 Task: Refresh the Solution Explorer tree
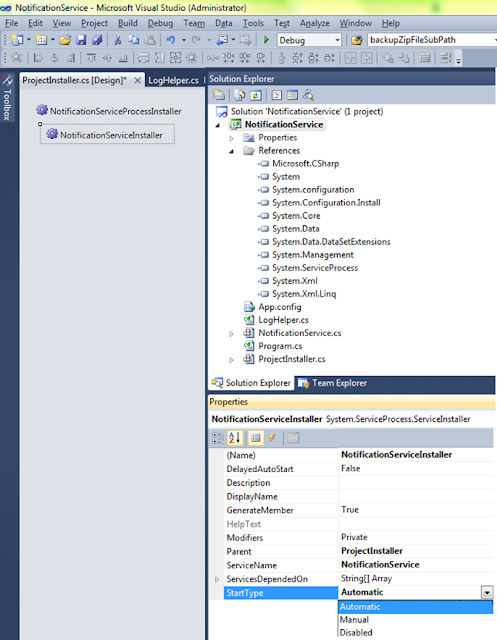click(255, 95)
